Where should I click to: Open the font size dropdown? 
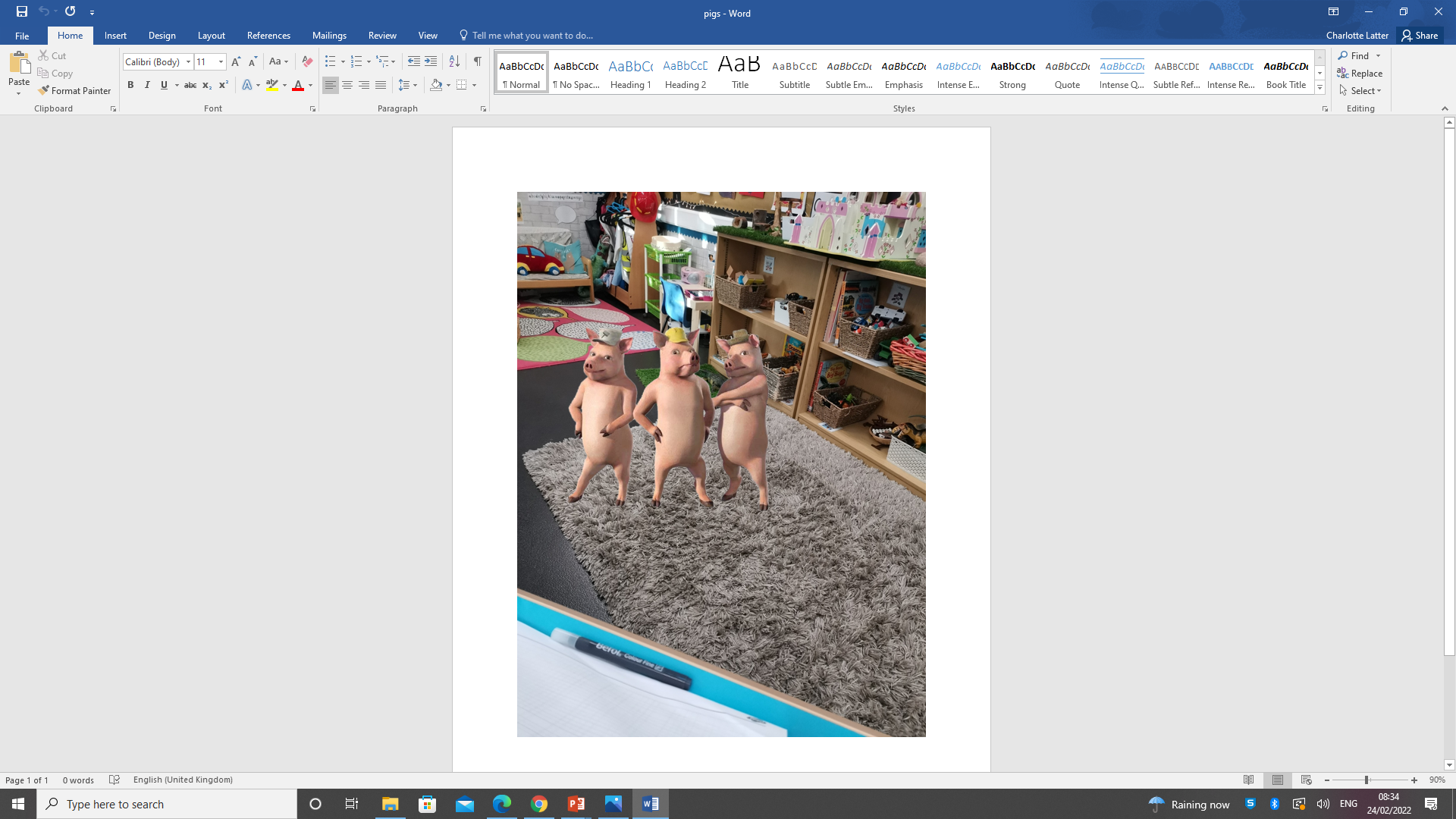click(221, 61)
